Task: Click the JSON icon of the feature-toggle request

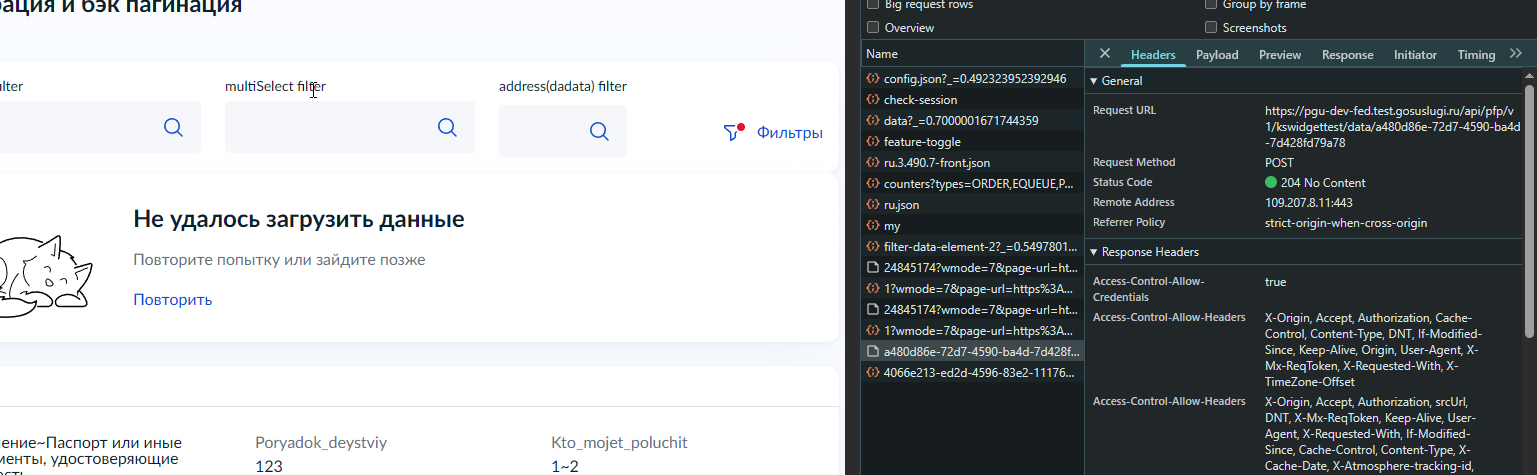Action: coord(873,141)
